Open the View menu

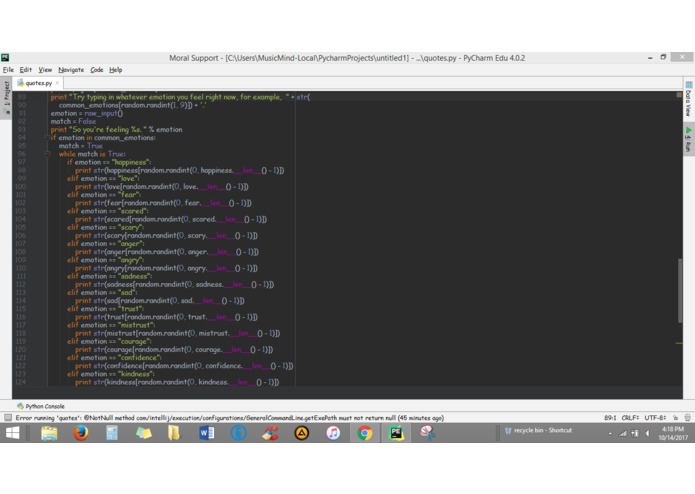pyautogui.click(x=45, y=70)
